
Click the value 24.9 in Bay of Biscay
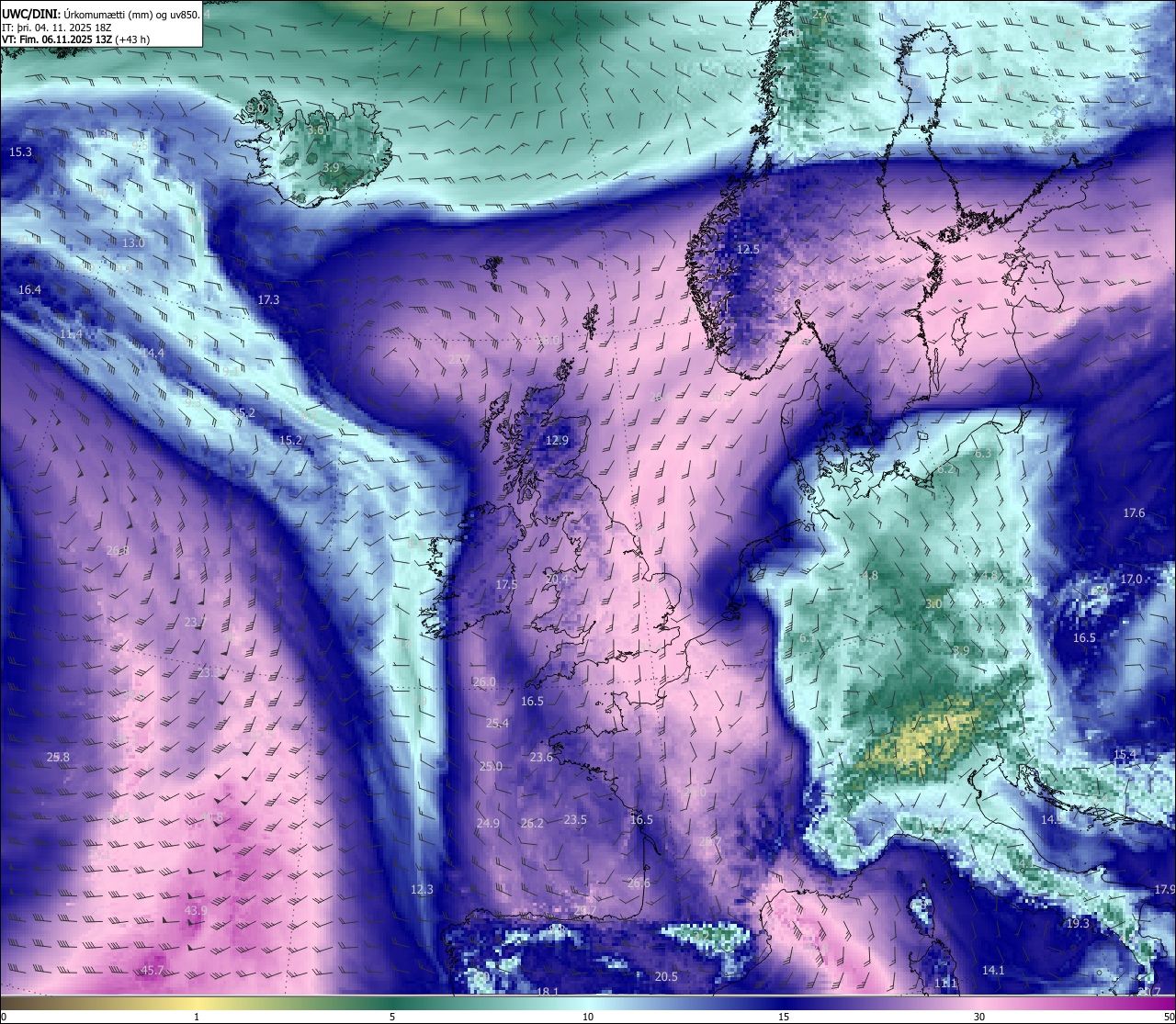click(488, 823)
